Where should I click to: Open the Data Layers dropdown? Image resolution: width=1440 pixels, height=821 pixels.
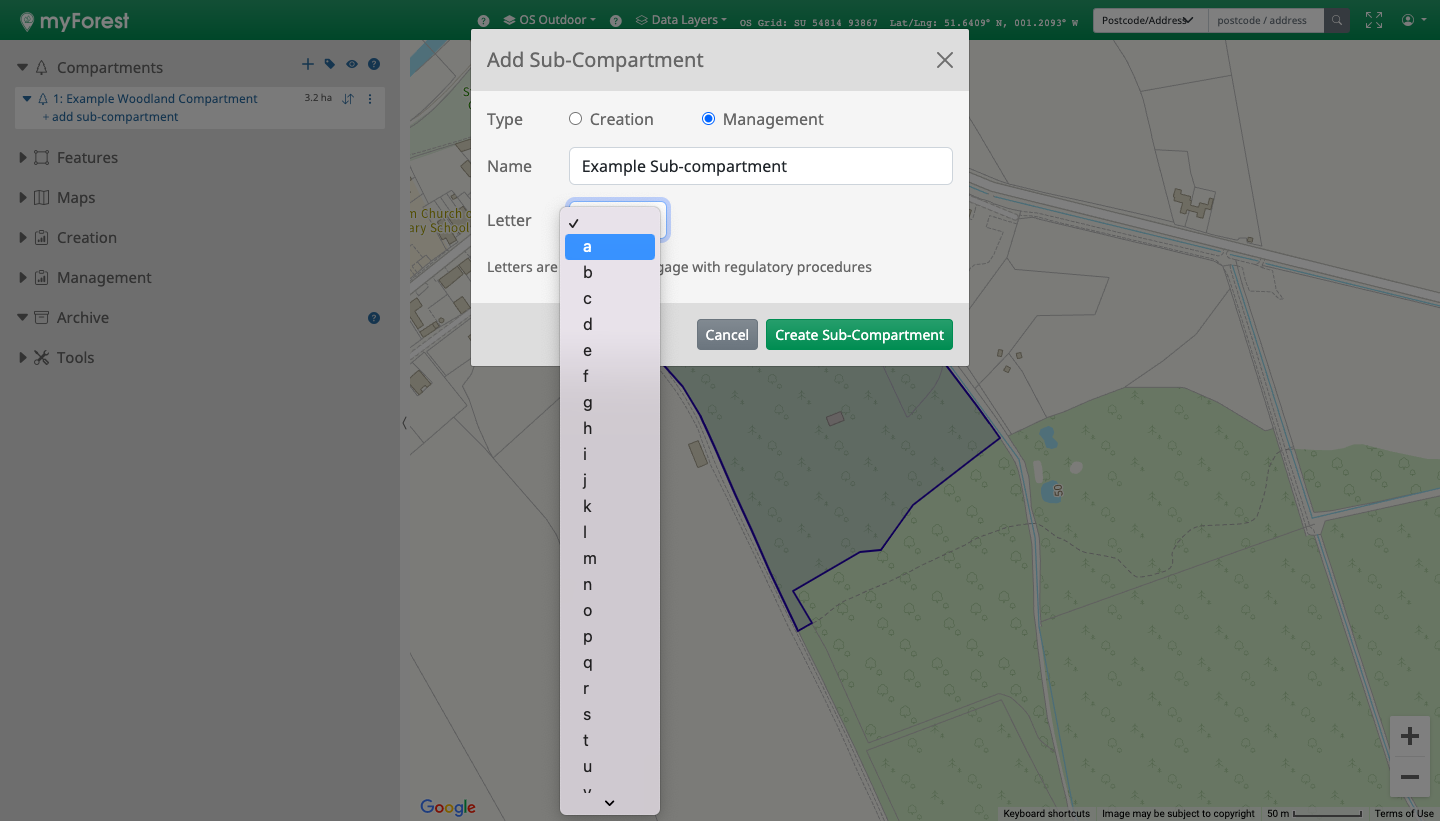(682, 20)
